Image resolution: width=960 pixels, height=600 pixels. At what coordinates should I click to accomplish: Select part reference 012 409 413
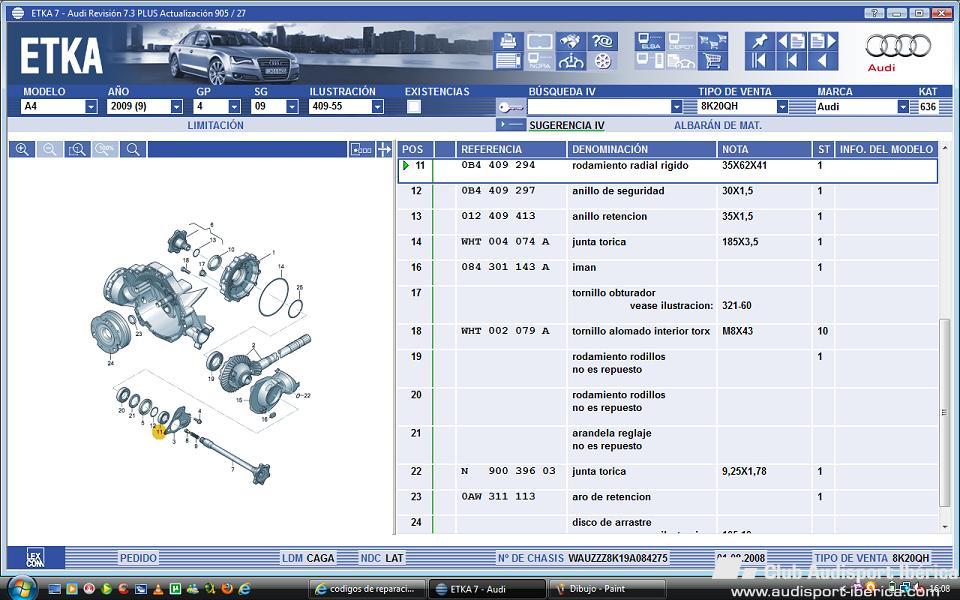498,216
